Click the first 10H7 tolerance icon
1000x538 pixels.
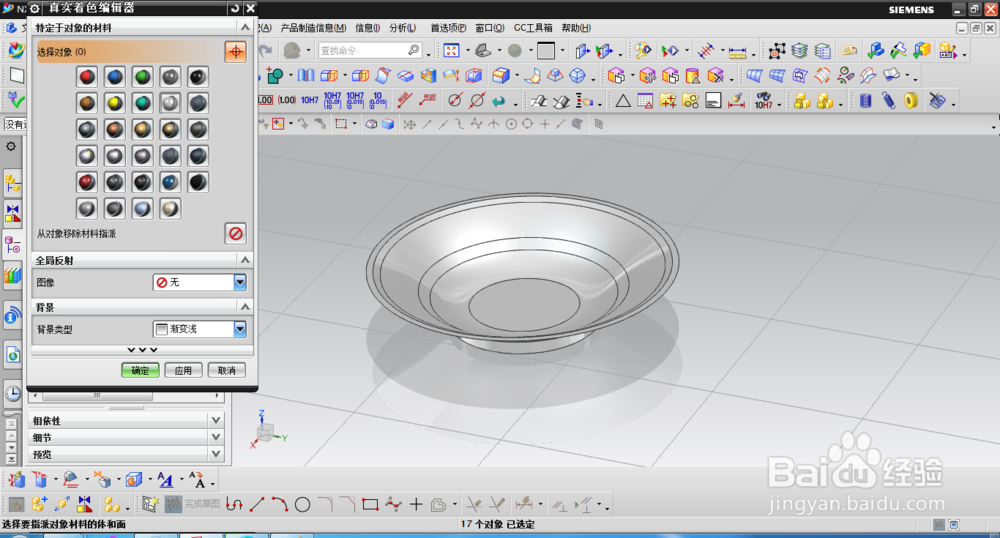309,101
